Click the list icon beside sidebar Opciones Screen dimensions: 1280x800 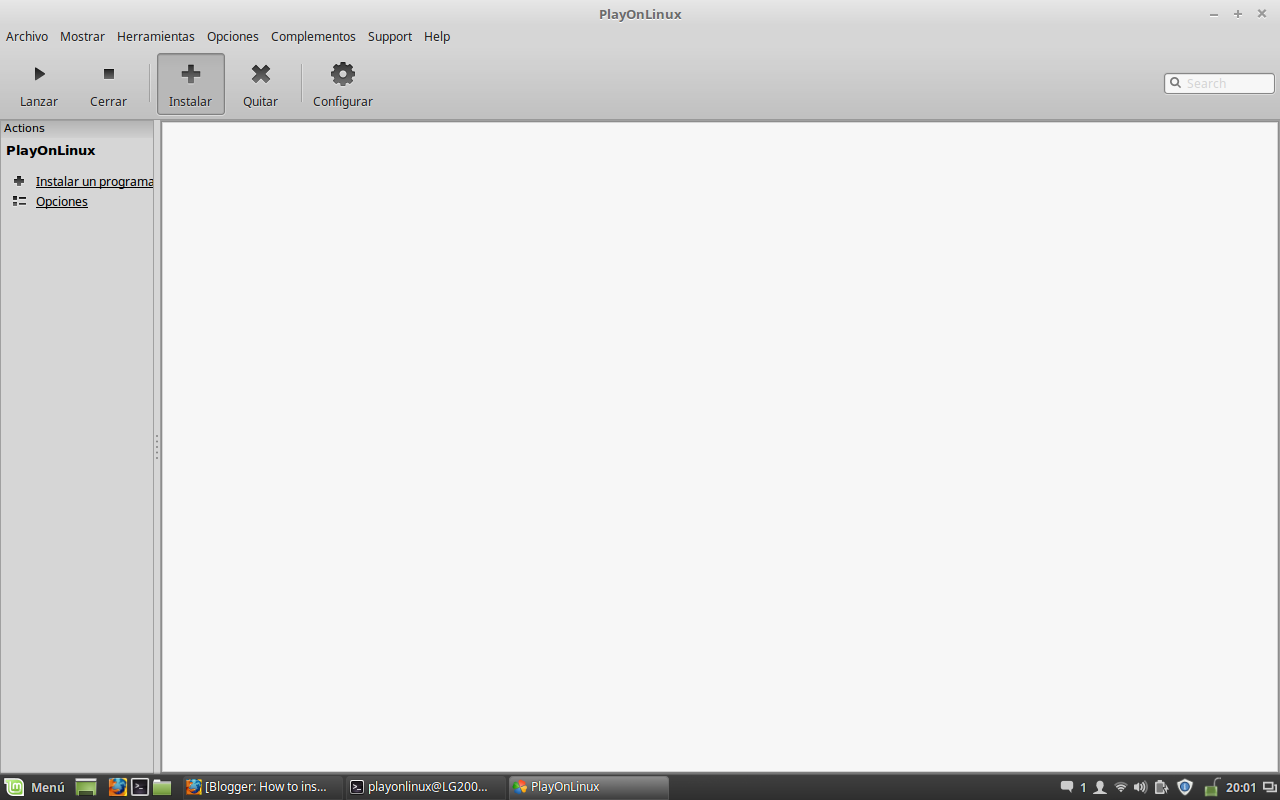click(19, 201)
